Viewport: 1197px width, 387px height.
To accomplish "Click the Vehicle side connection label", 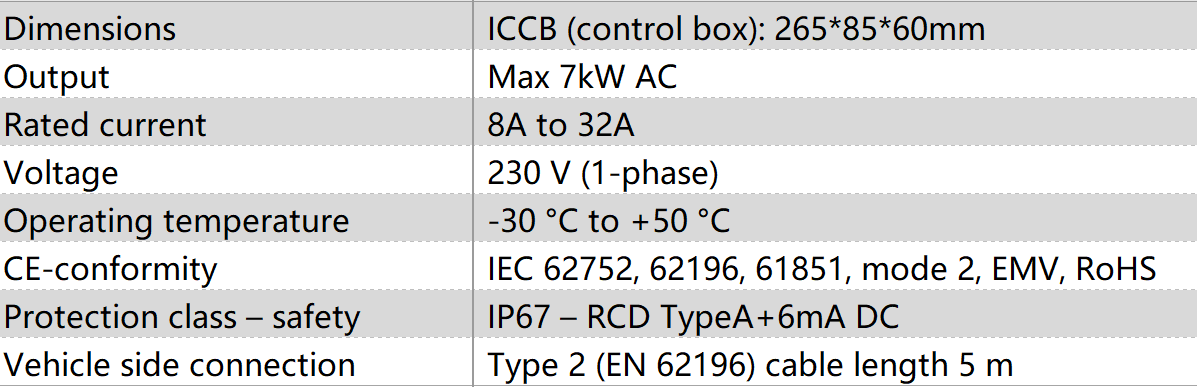I will 179,365.
